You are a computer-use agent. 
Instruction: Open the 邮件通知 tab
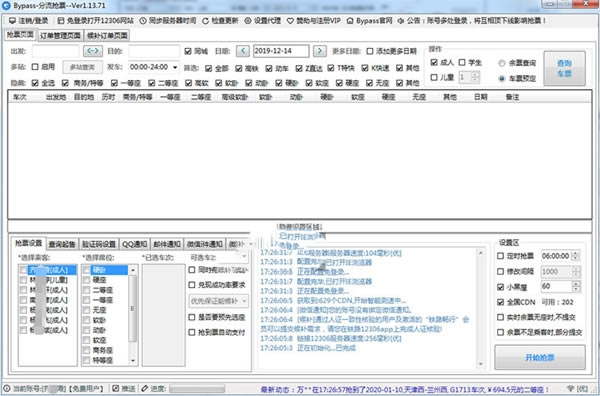[167, 244]
